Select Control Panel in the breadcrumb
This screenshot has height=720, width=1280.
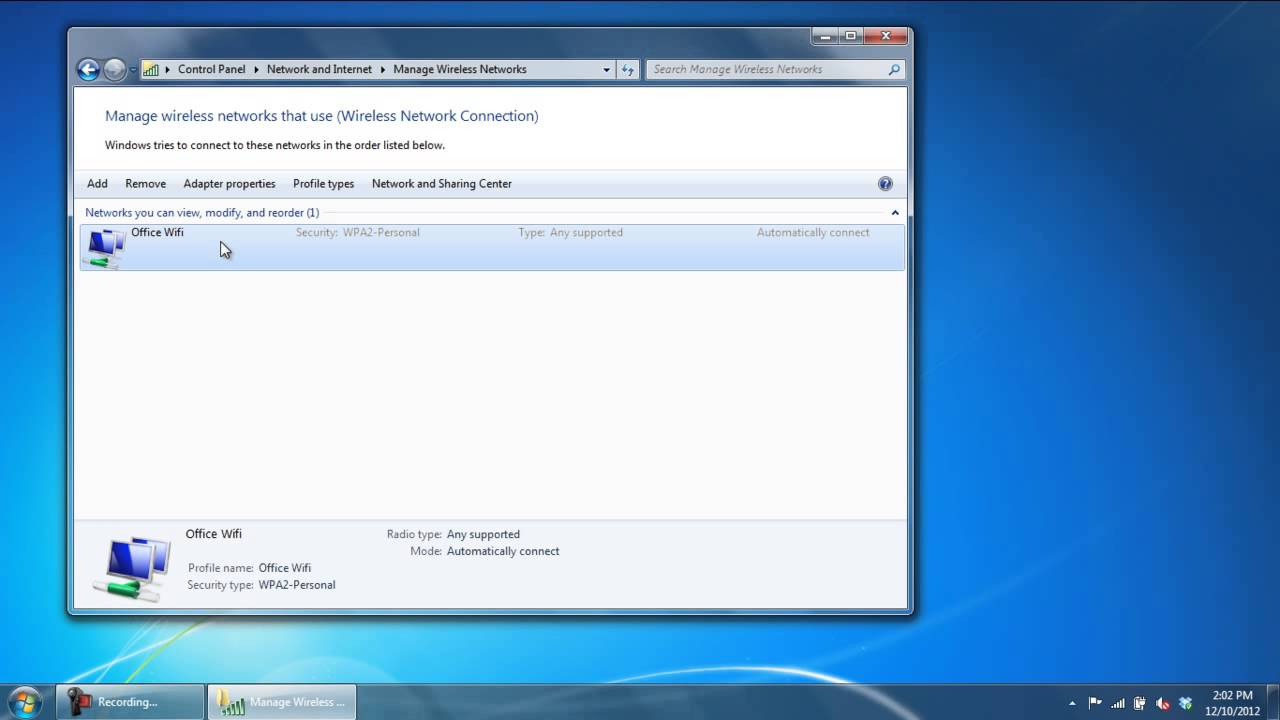pyautogui.click(x=211, y=69)
